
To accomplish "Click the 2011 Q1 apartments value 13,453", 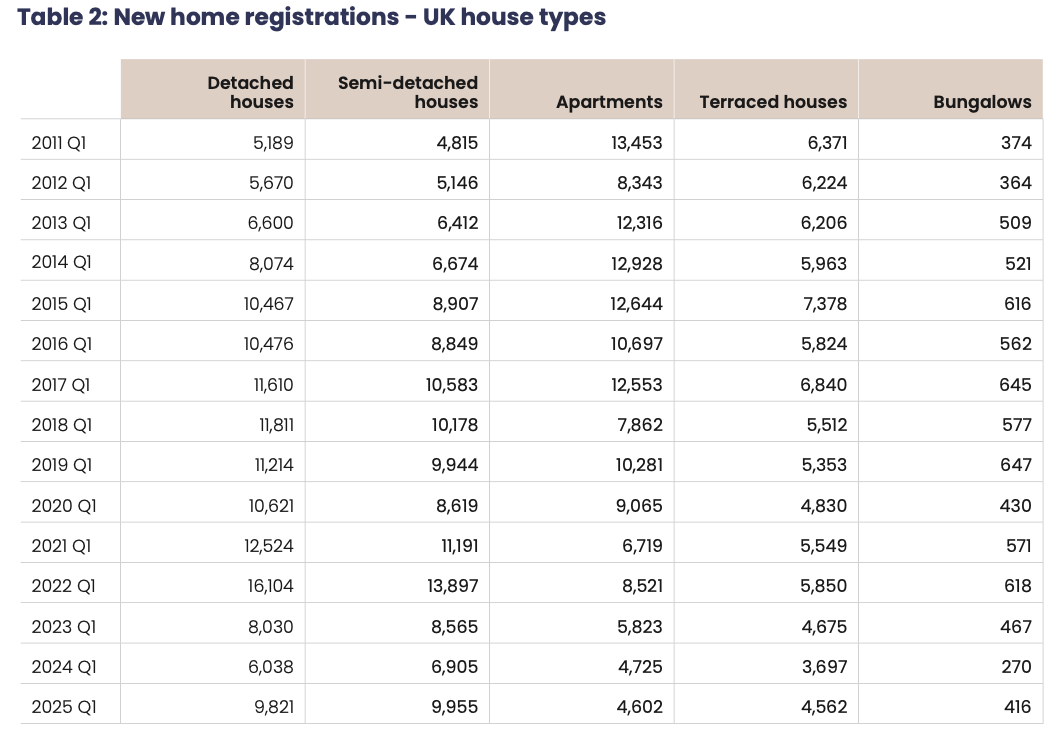I will [x=637, y=143].
